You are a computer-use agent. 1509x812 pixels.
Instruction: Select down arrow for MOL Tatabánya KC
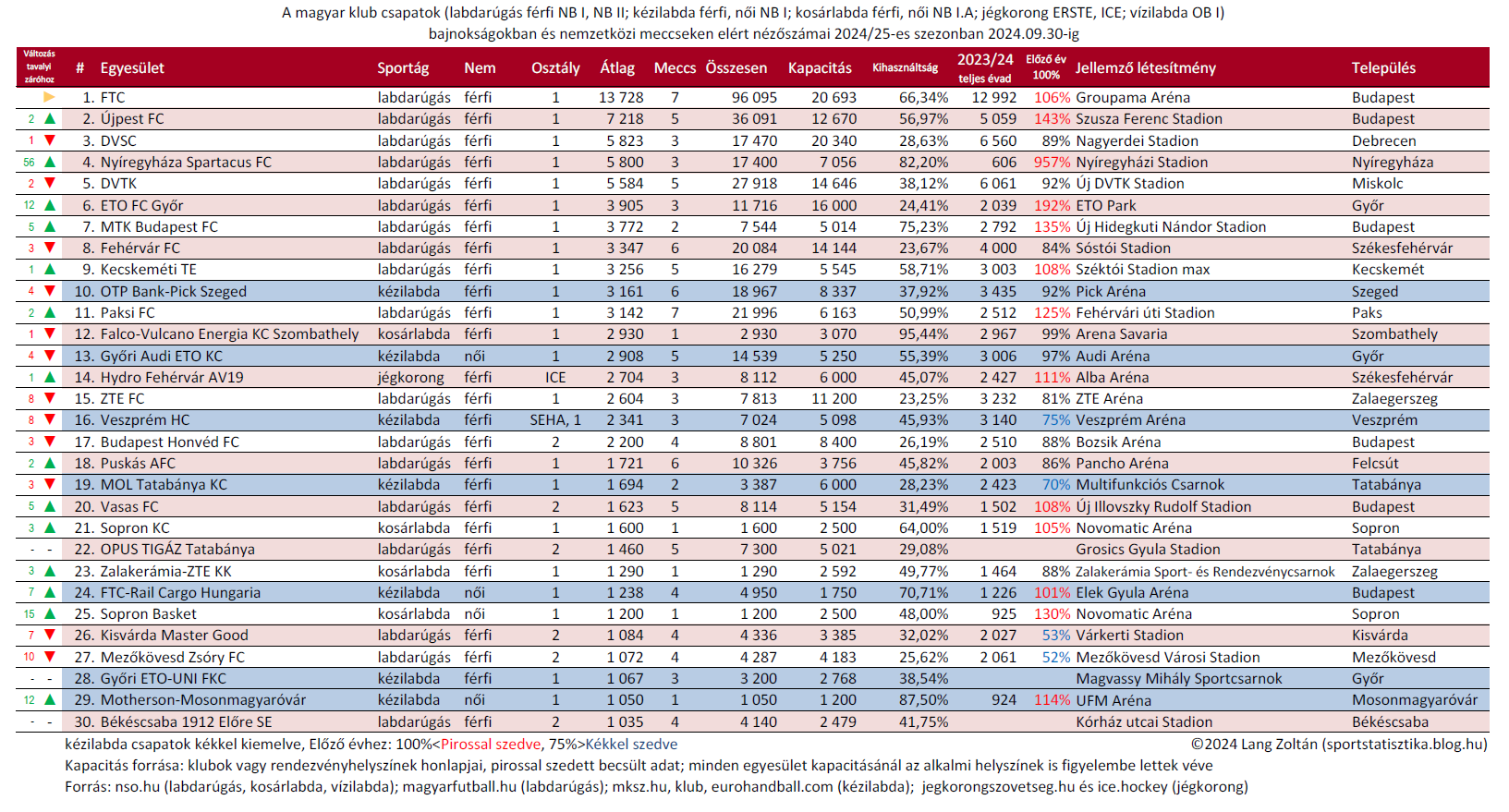[x=50, y=484]
